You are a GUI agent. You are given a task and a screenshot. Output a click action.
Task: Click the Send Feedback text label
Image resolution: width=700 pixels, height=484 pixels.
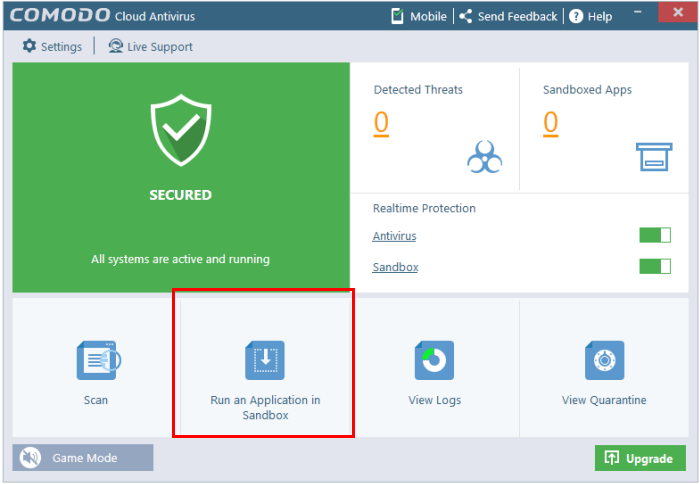[517, 17]
